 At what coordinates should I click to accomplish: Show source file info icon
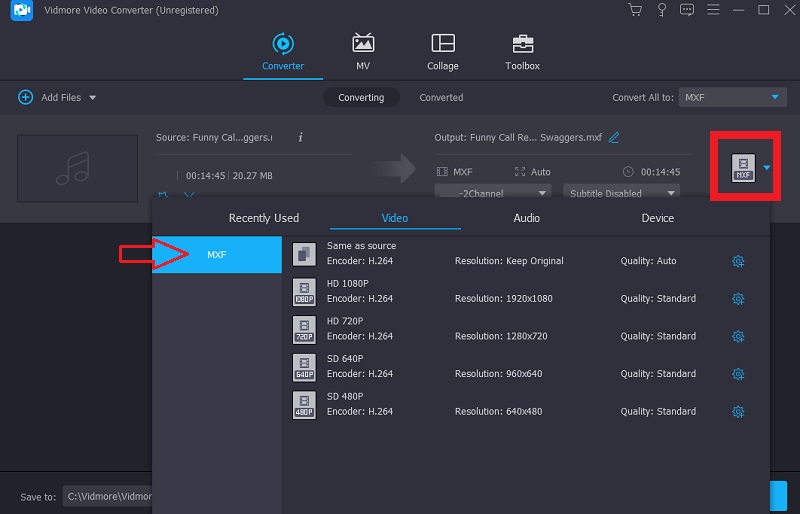300,137
